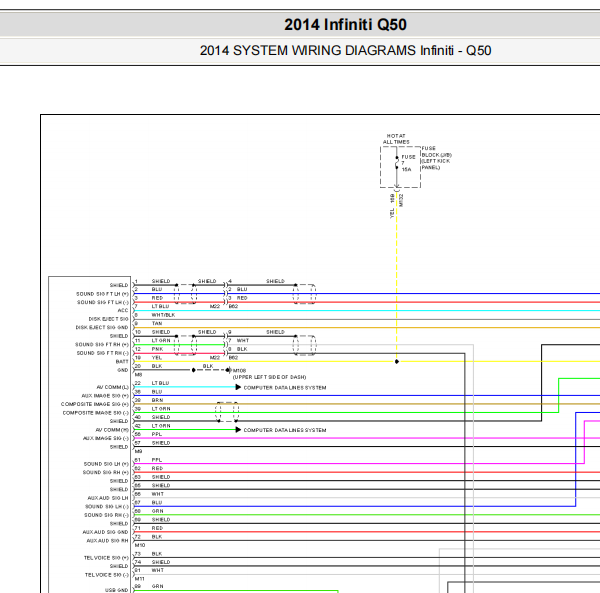
Task: Click the 'WHT/BLK' wire color label
Action: [x=163, y=315]
